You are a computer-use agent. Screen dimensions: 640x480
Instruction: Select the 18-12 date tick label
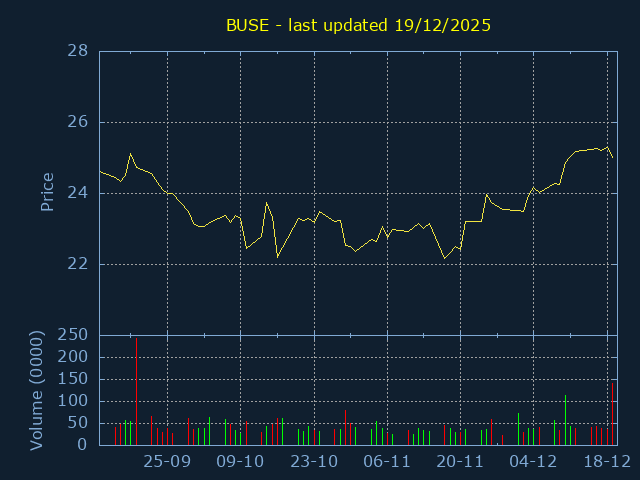click(x=606, y=462)
